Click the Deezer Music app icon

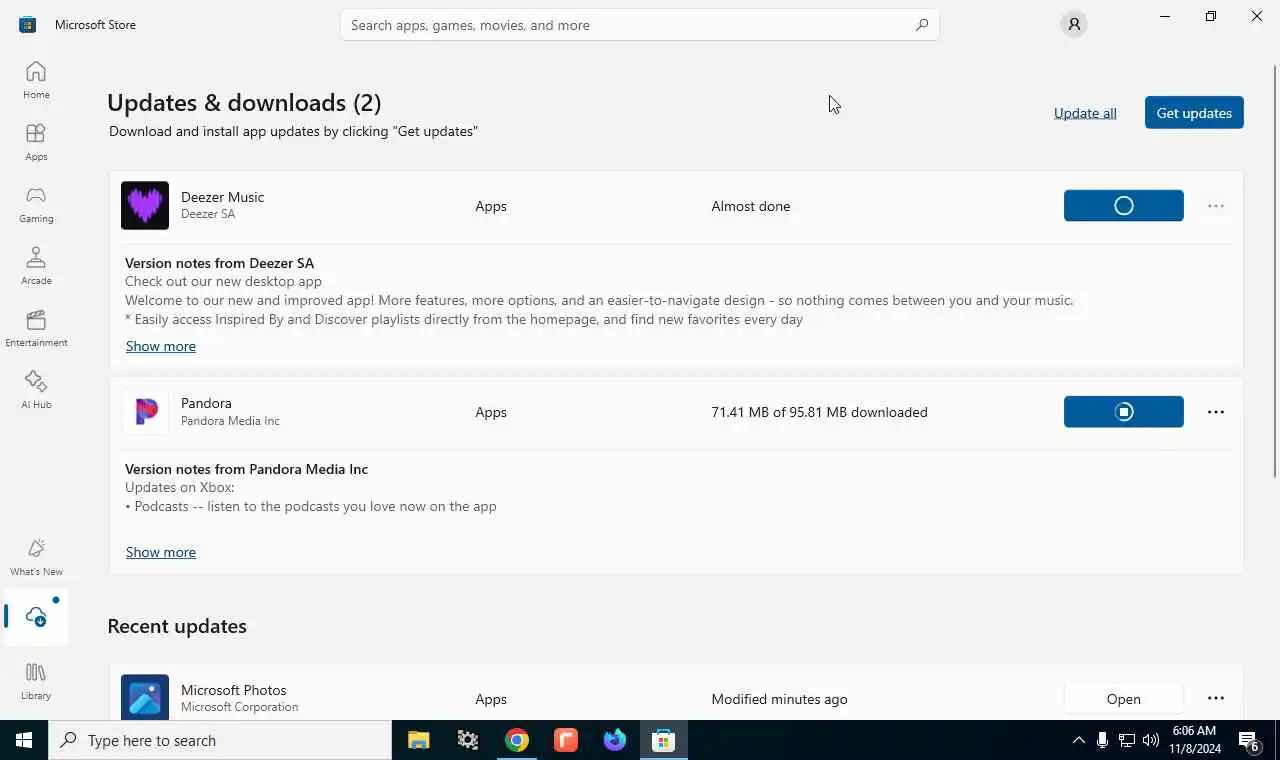145,206
